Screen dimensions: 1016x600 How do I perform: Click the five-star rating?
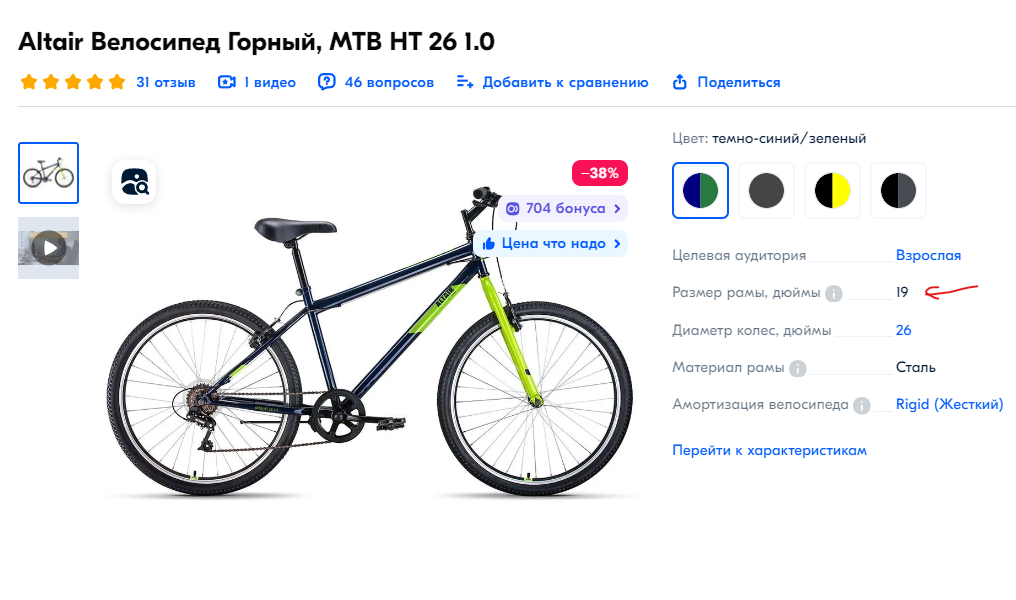73,82
